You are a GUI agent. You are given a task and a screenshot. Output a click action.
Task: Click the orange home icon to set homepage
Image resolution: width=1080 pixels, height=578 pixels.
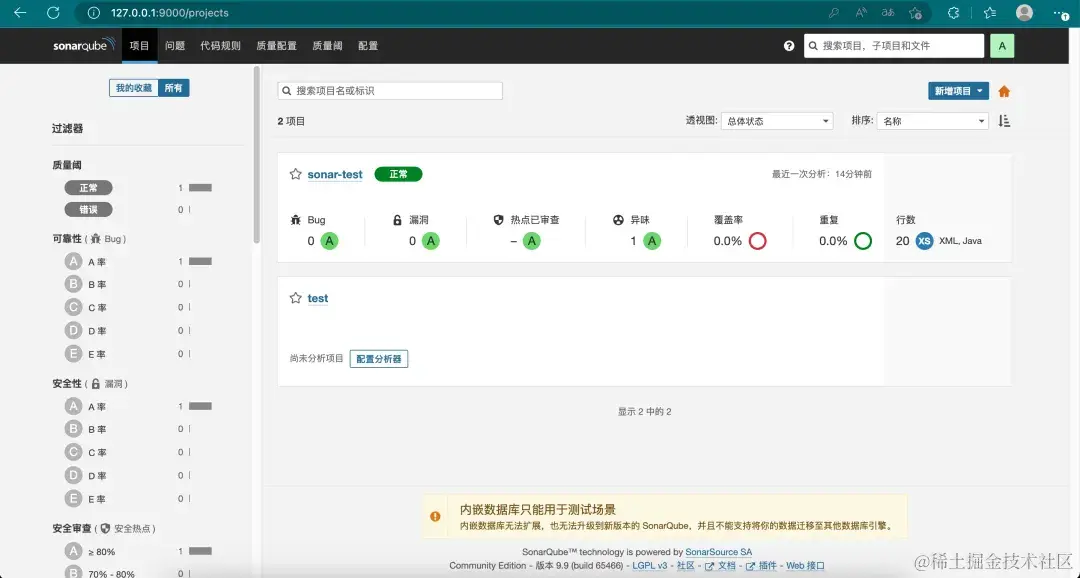pos(1004,90)
